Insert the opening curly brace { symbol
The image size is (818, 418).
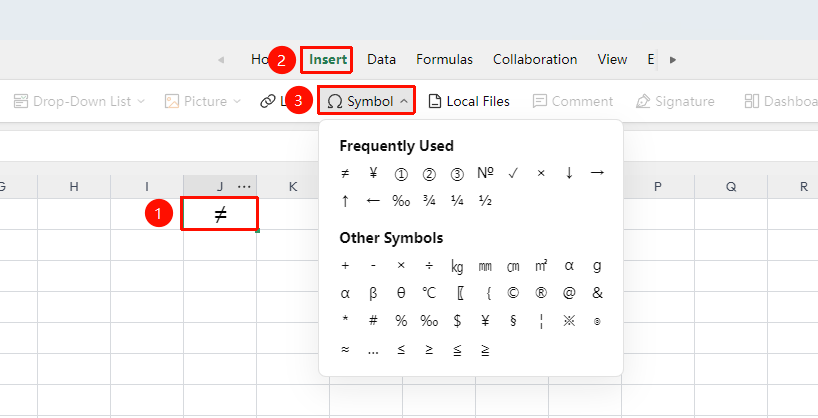pos(489,293)
